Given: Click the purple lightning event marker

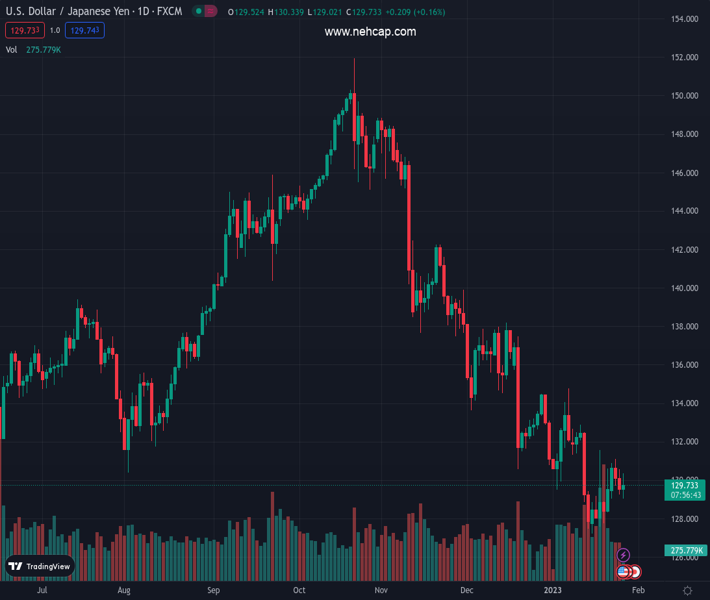Looking at the screenshot, I should coord(624,555).
